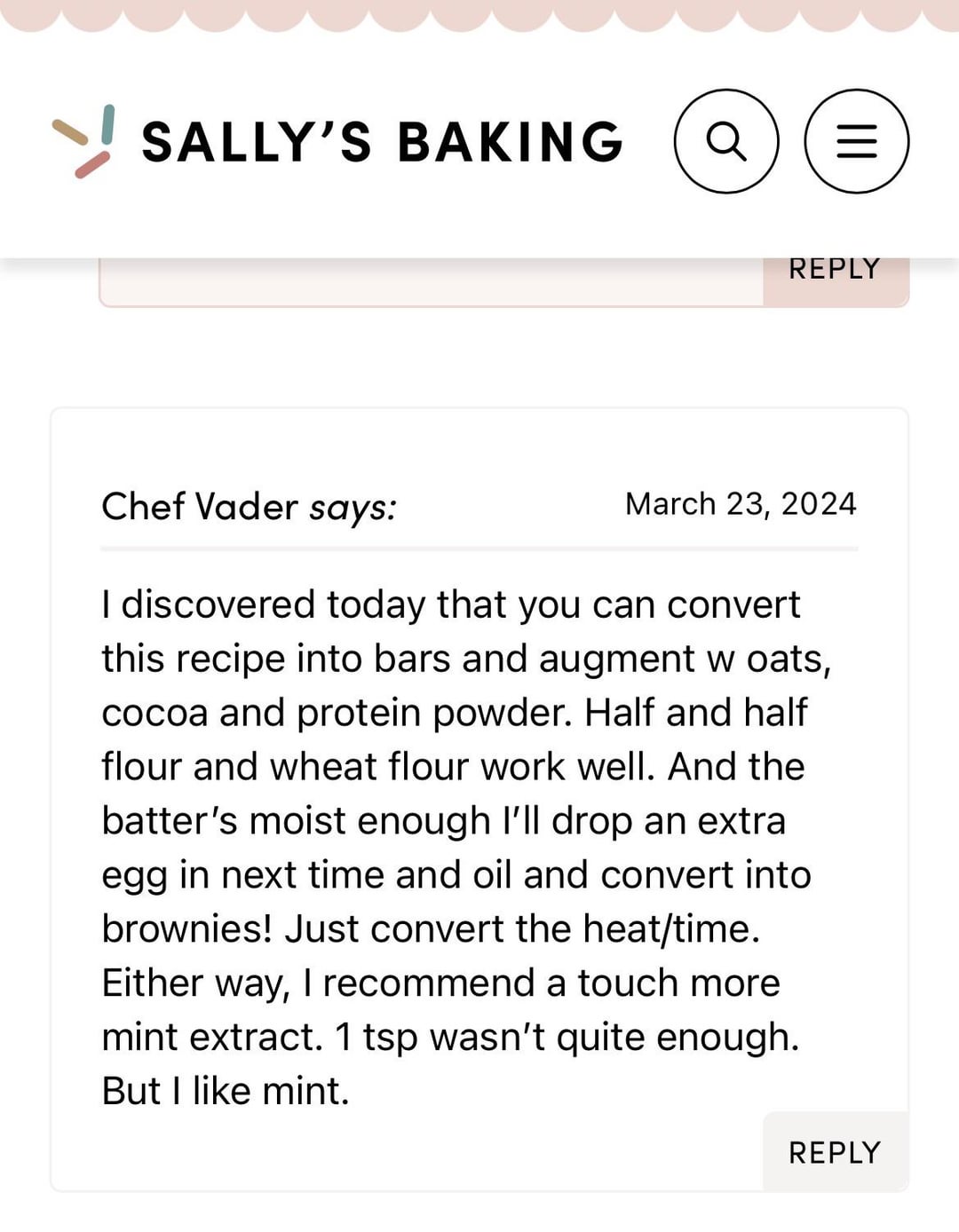The height and width of the screenshot is (1232, 959).
Task: Go to Sally's Baking home via site title
Action: [x=383, y=142]
